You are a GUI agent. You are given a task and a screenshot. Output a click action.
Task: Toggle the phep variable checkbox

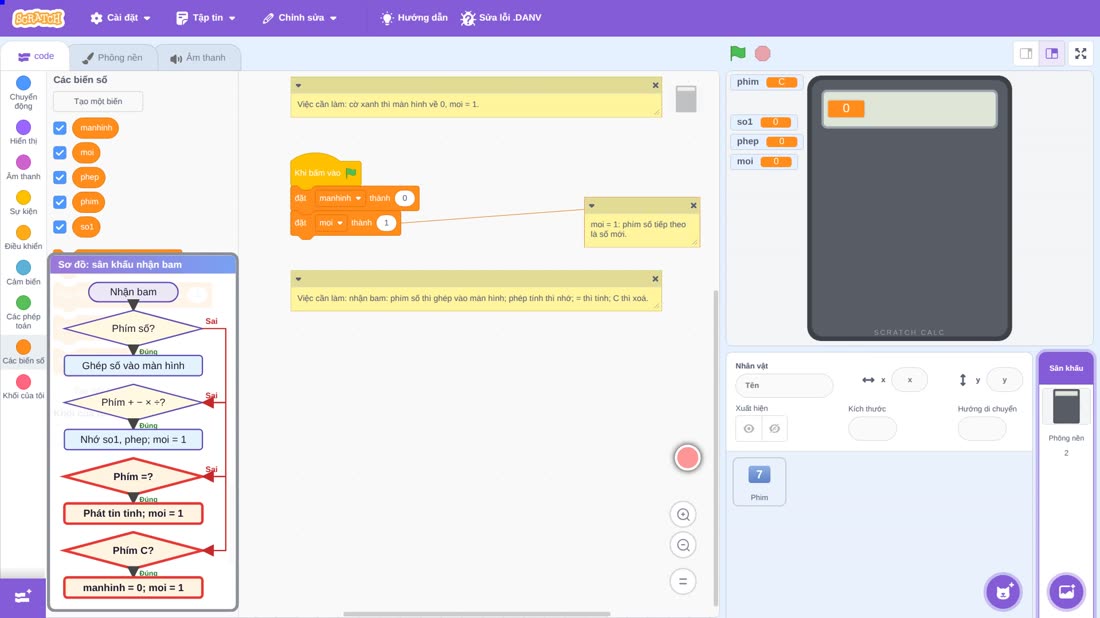click(60, 177)
